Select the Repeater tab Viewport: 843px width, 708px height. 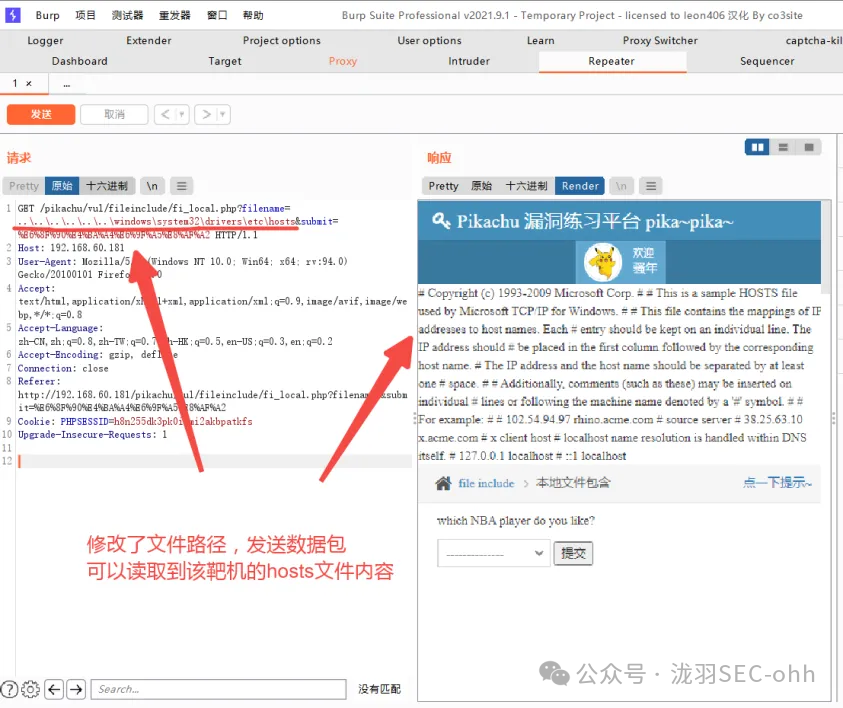click(x=612, y=61)
